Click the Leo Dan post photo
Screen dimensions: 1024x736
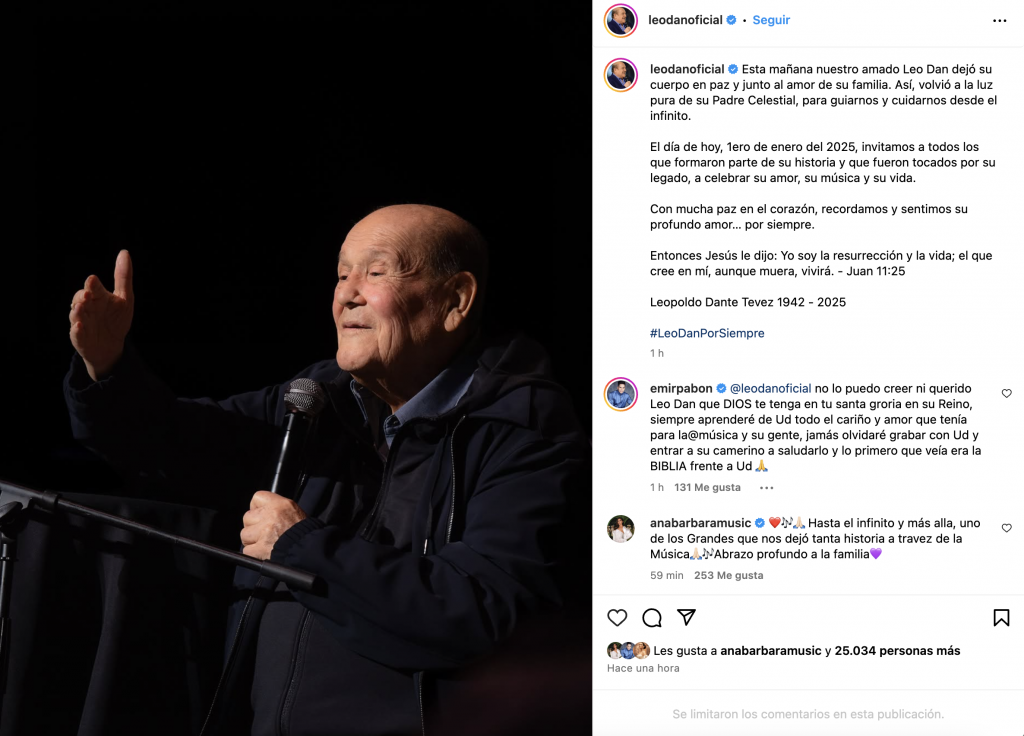[x=296, y=368]
